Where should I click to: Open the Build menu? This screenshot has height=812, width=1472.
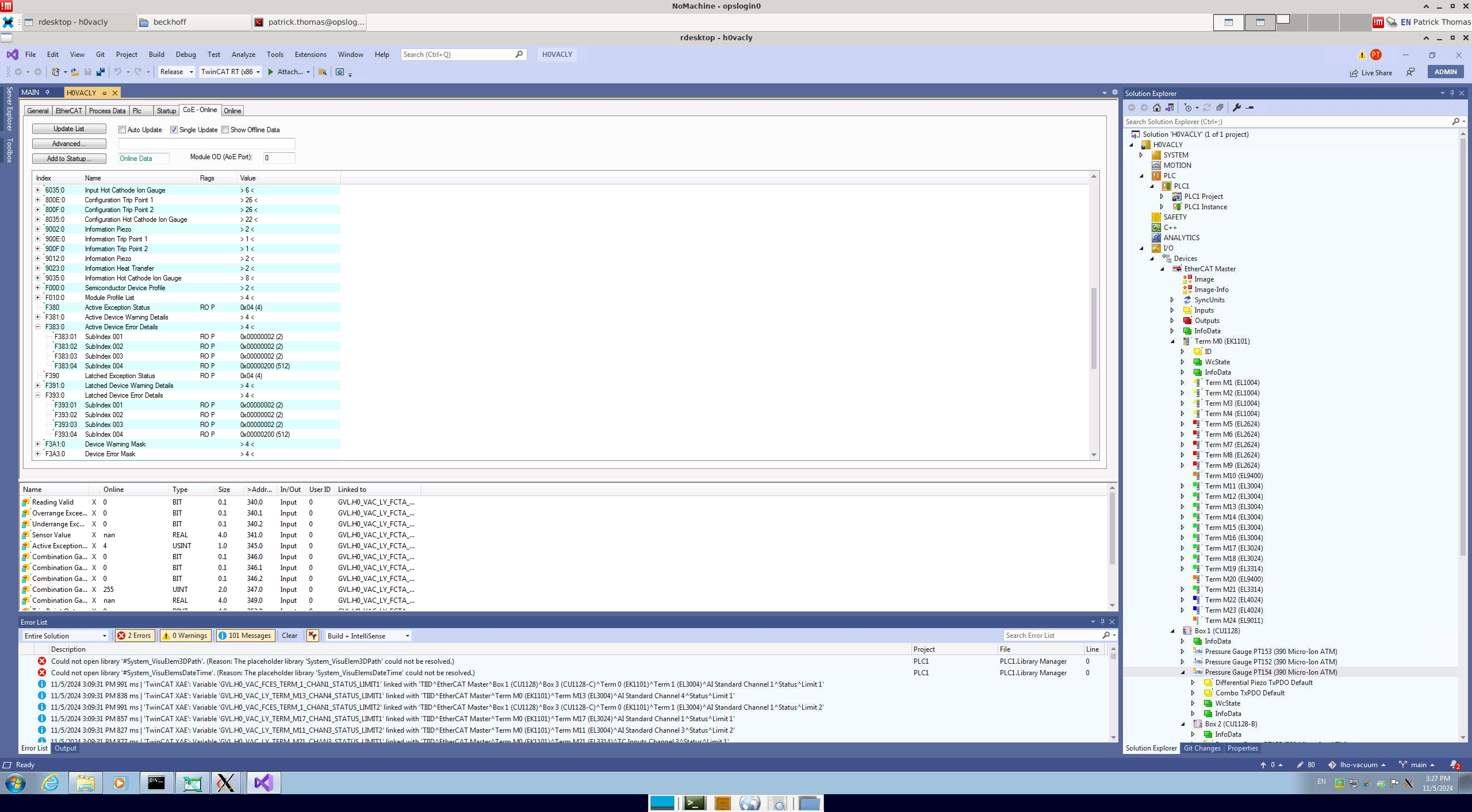pyautogui.click(x=156, y=55)
